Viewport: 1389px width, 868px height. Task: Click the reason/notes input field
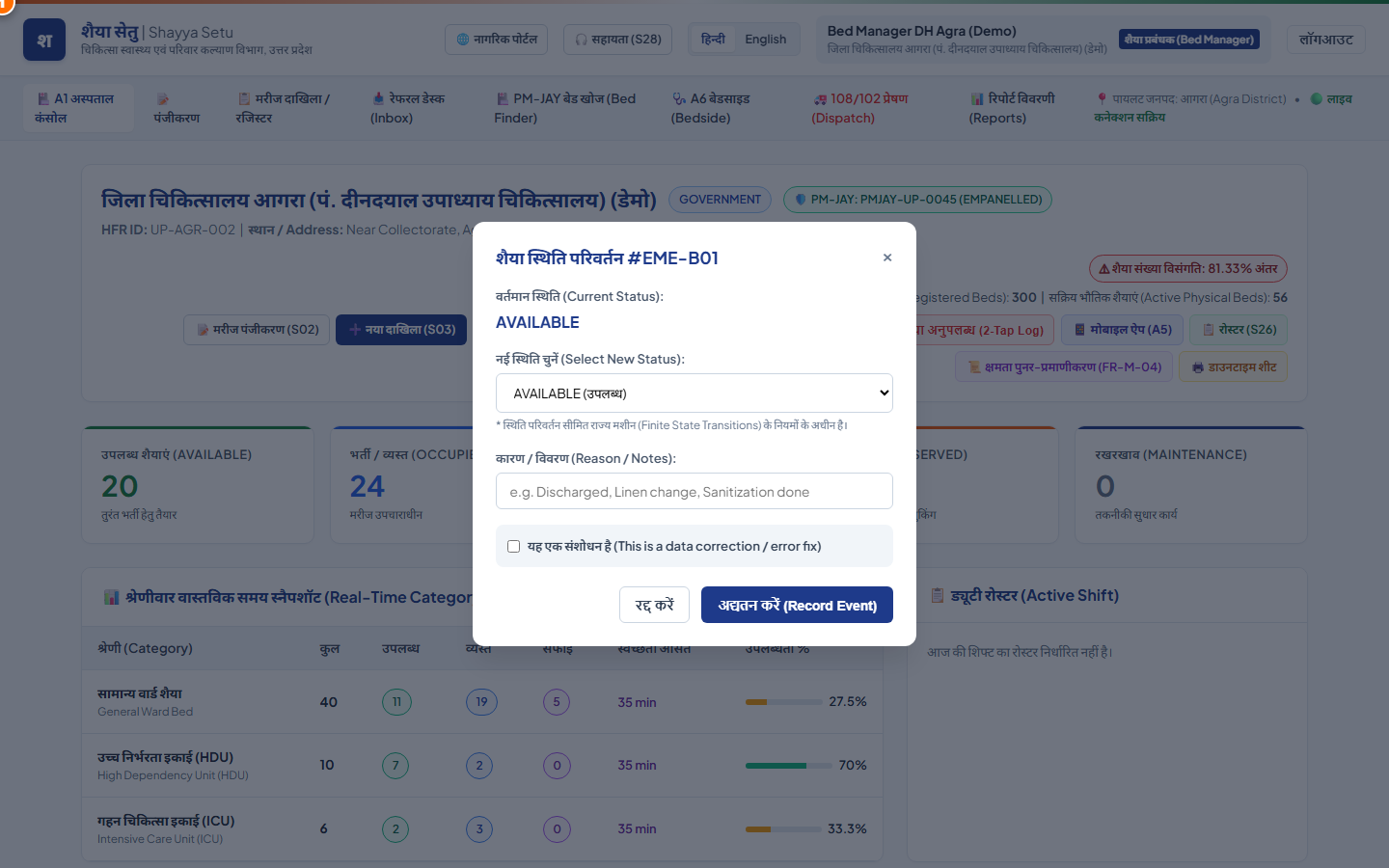pos(694,491)
